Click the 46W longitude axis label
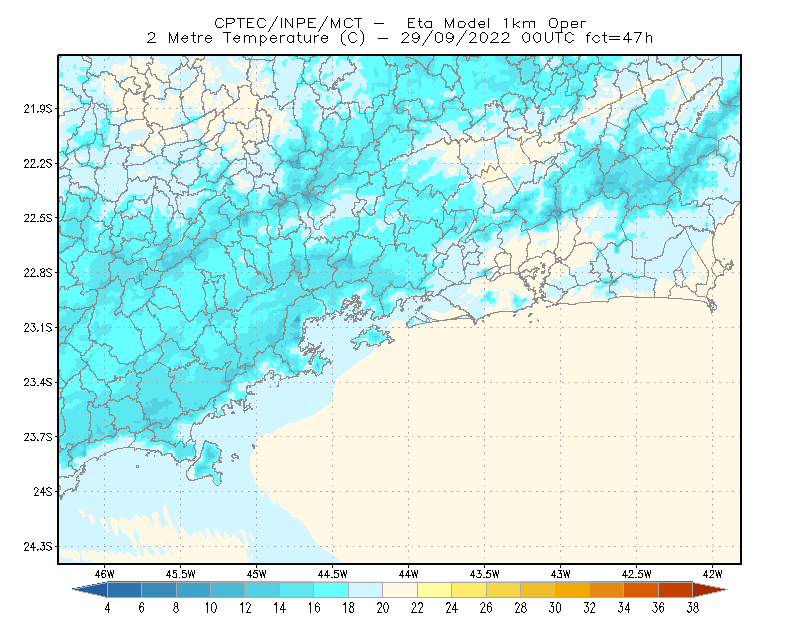Viewport: 800px width, 618px height. [x=105, y=574]
